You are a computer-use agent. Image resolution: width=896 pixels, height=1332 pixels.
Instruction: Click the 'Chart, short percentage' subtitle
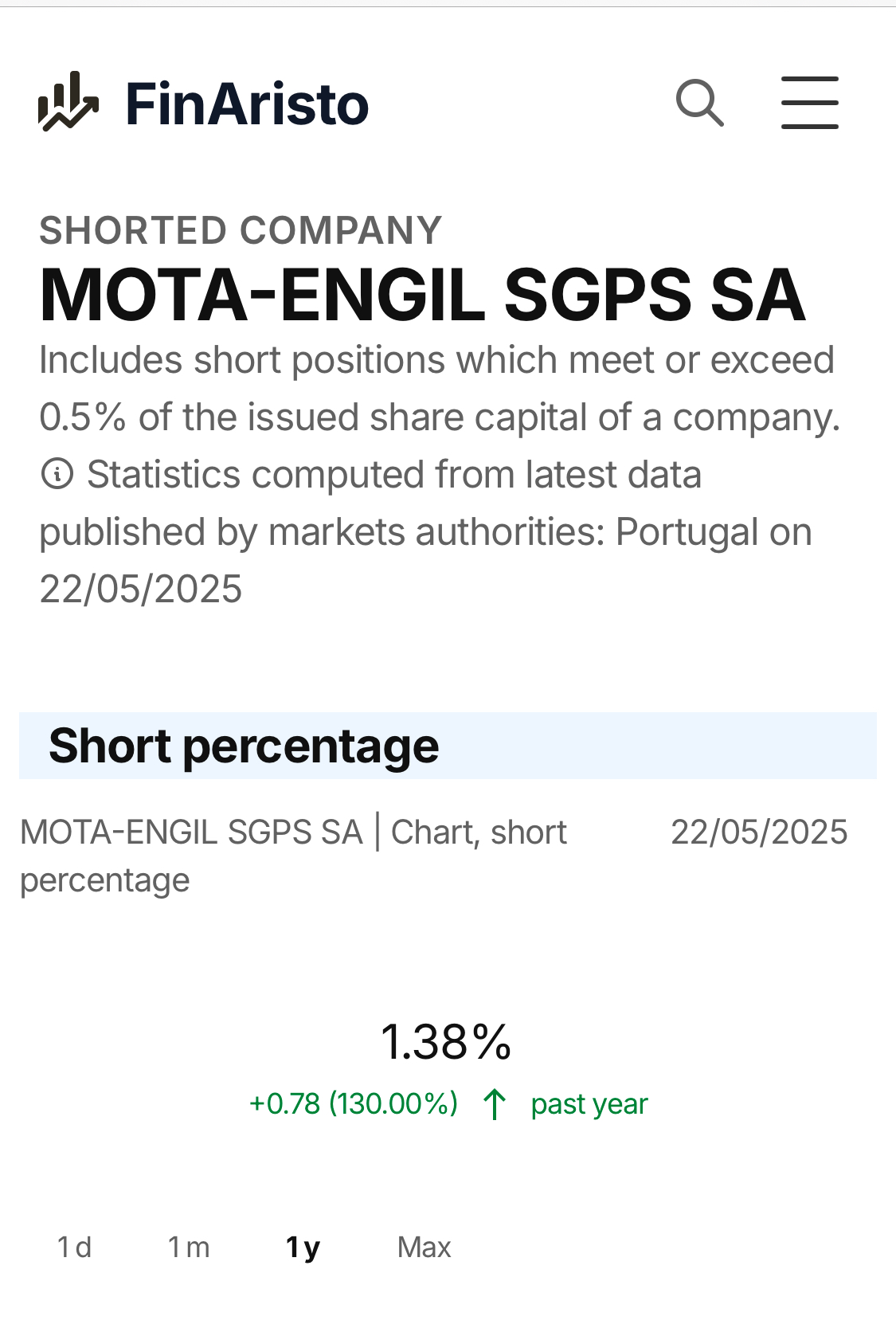tap(478, 833)
